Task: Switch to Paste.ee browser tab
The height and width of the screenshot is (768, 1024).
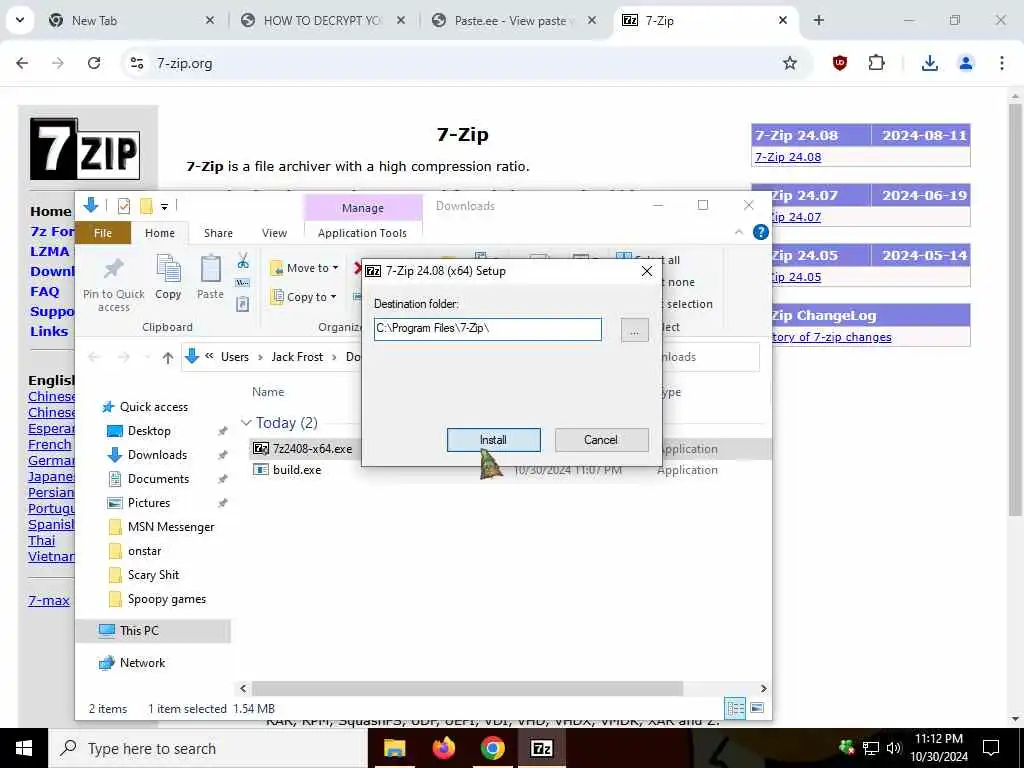Action: tap(515, 21)
